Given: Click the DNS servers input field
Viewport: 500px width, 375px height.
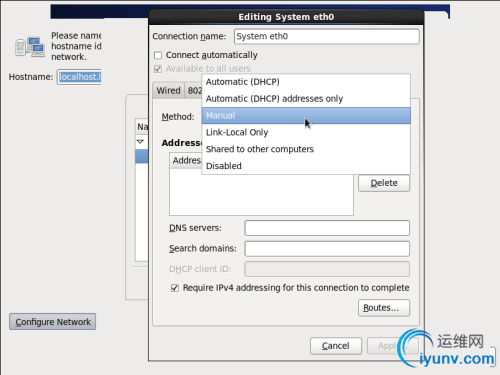Looking at the screenshot, I should click(x=327, y=228).
